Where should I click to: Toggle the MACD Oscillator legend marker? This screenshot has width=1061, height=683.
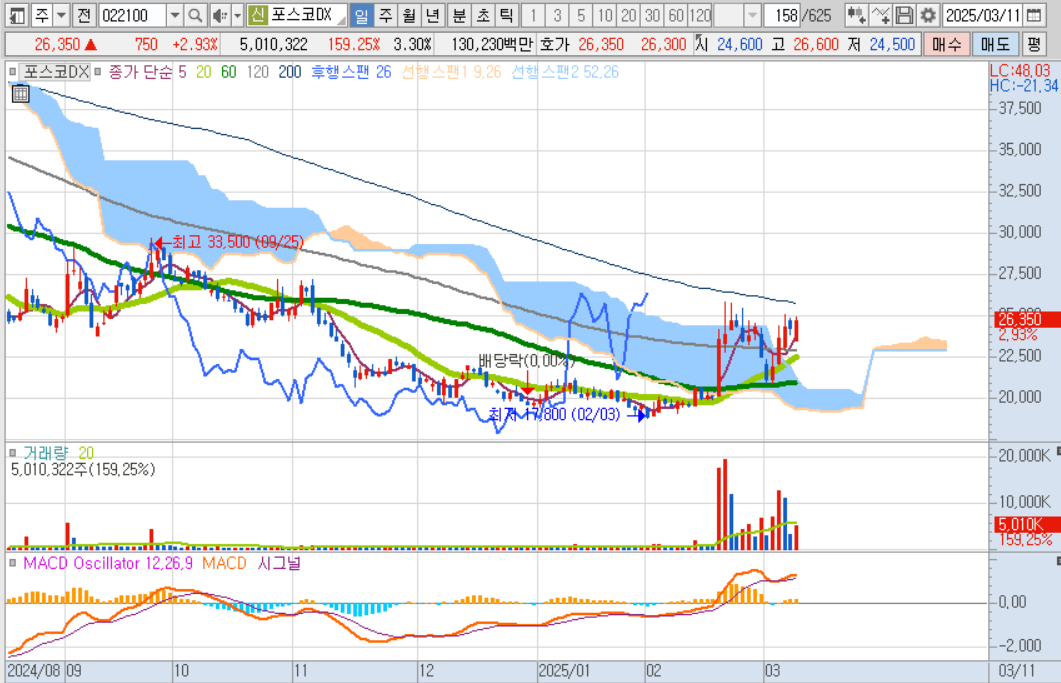click(12, 563)
